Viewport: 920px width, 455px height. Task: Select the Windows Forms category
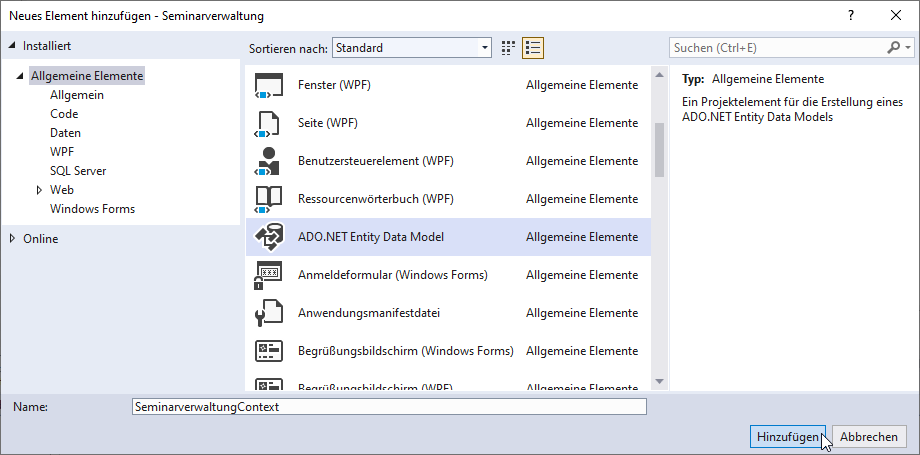92,208
